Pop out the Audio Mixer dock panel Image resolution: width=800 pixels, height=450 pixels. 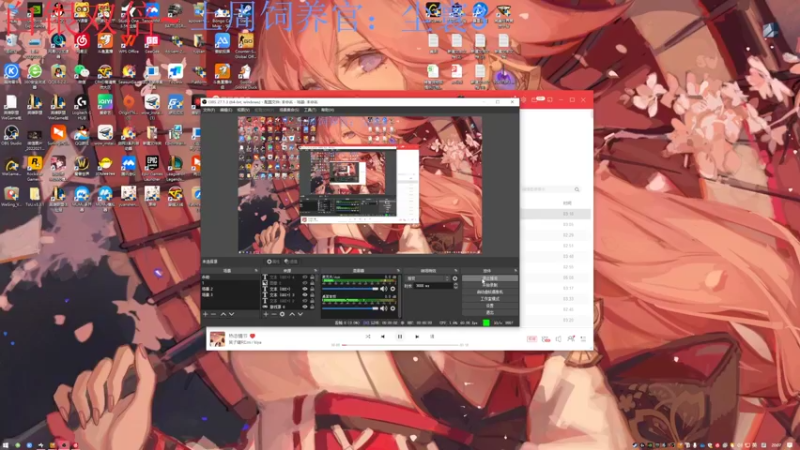tap(398, 270)
